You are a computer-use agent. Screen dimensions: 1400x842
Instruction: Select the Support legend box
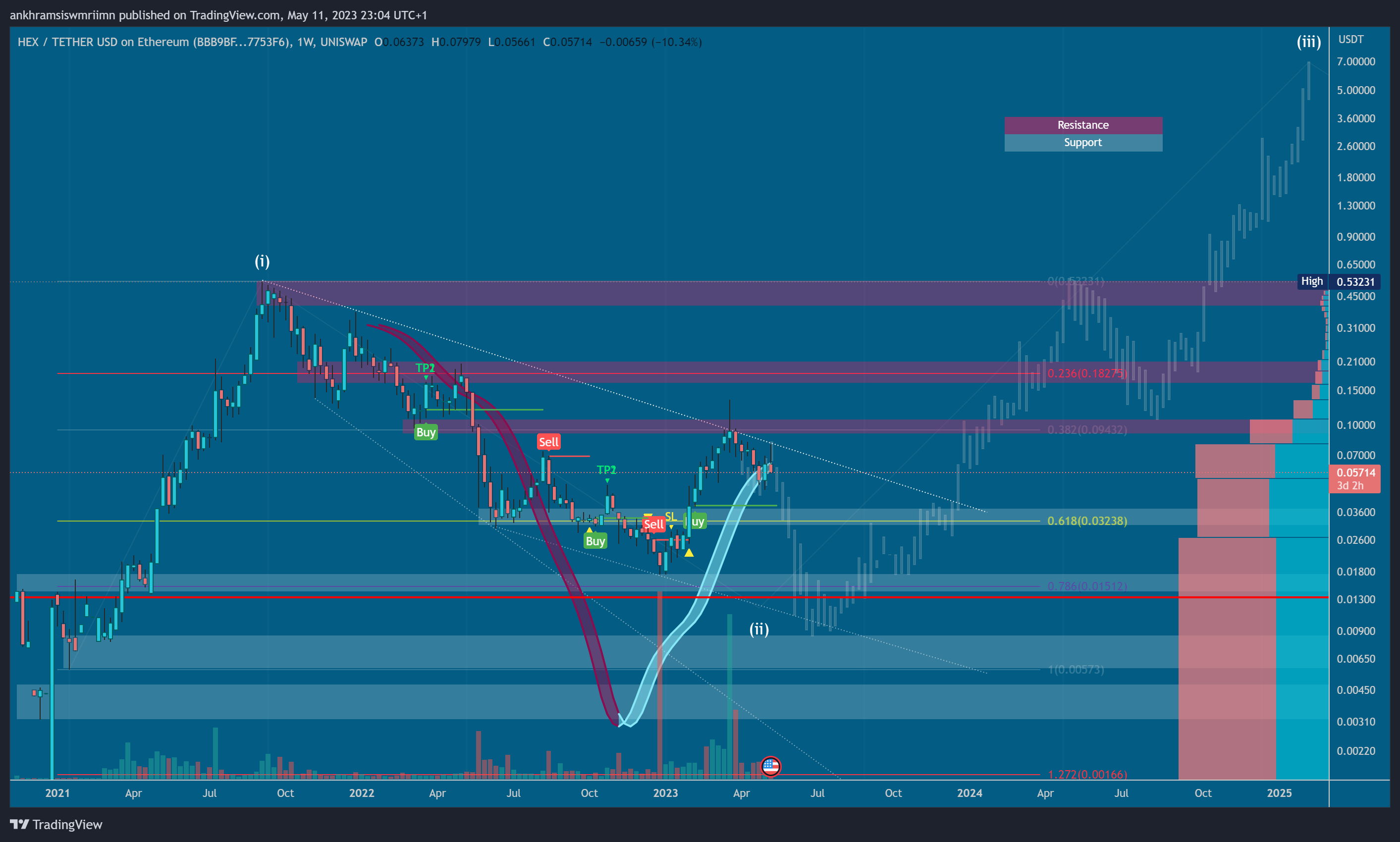pyautogui.click(x=1083, y=143)
